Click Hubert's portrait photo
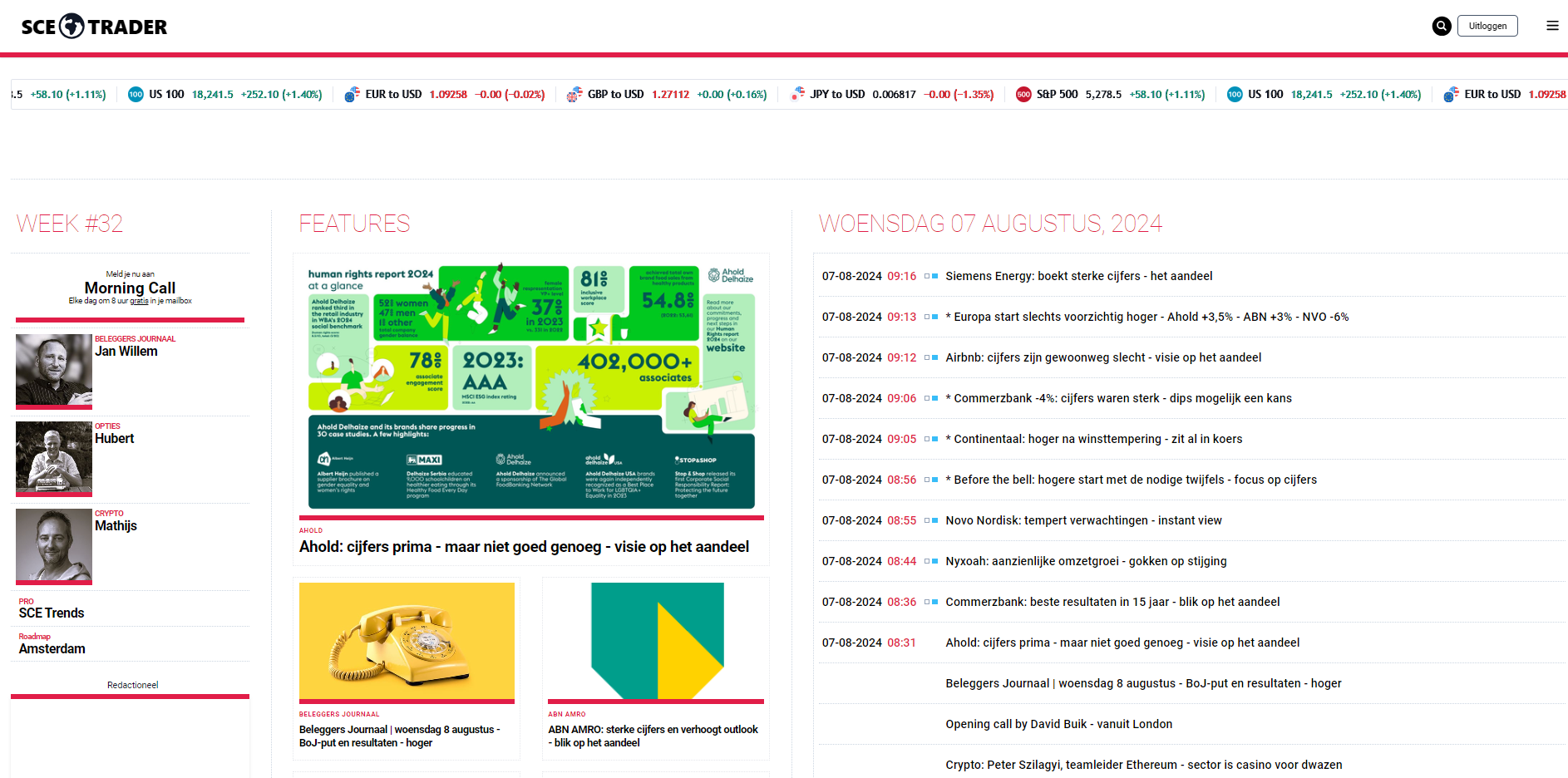1568x778 pixels. pos(54,457)
